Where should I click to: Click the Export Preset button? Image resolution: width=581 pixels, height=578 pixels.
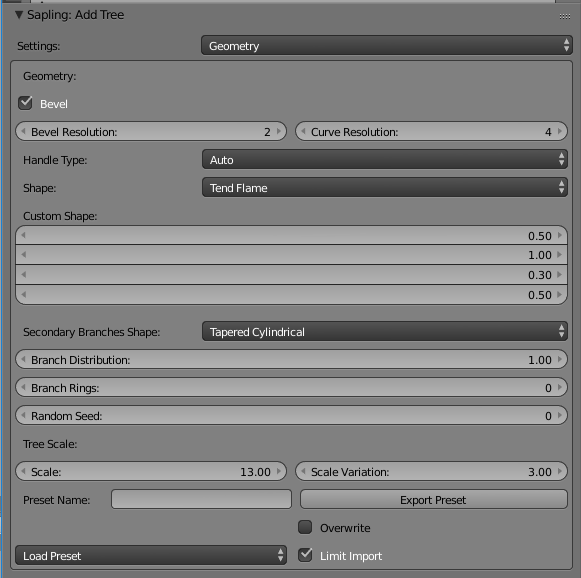click(434, 499)
